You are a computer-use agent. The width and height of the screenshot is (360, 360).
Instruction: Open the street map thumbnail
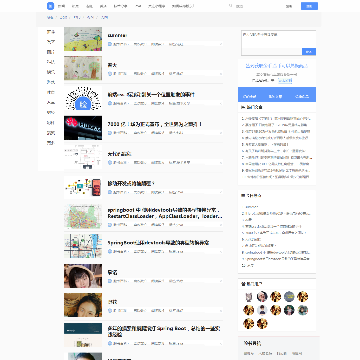coord(83,246)
